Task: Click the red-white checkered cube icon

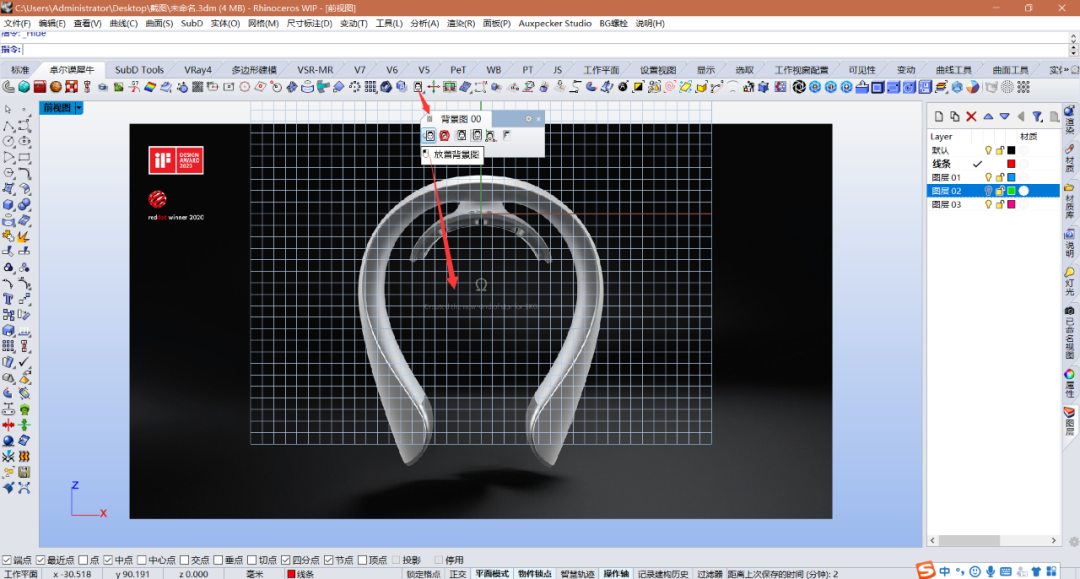Action: point(71,87)
